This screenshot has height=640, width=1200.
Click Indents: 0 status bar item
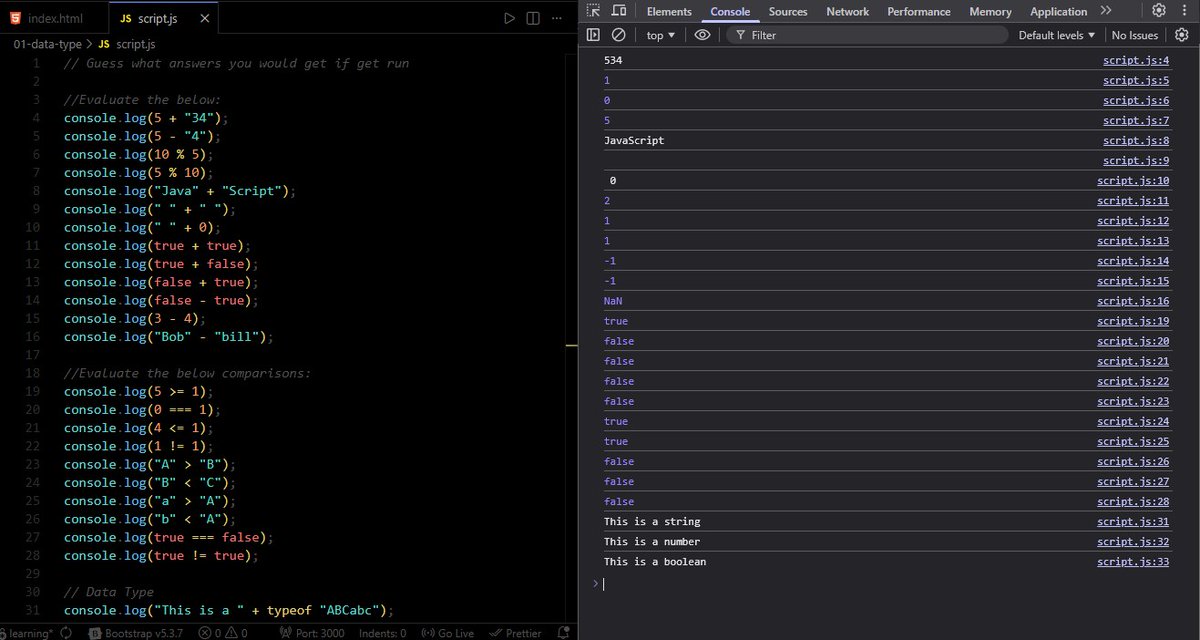tap(382, 633)
